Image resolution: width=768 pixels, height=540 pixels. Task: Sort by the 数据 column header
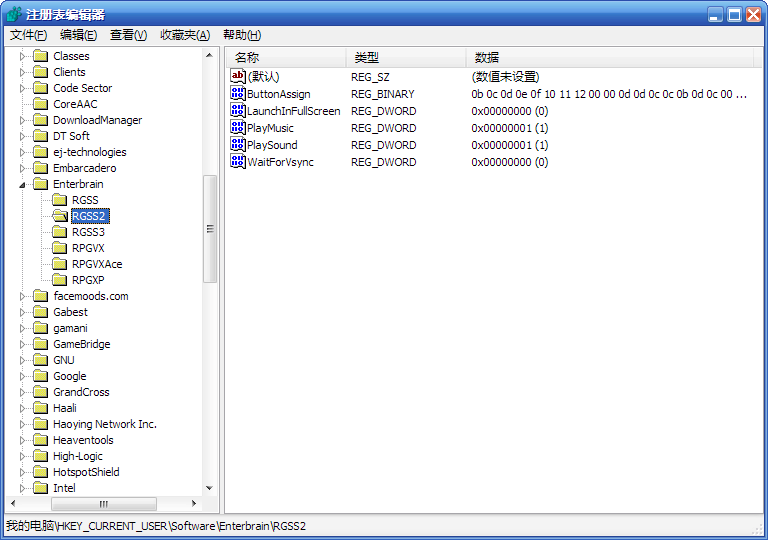click(609, 57)
